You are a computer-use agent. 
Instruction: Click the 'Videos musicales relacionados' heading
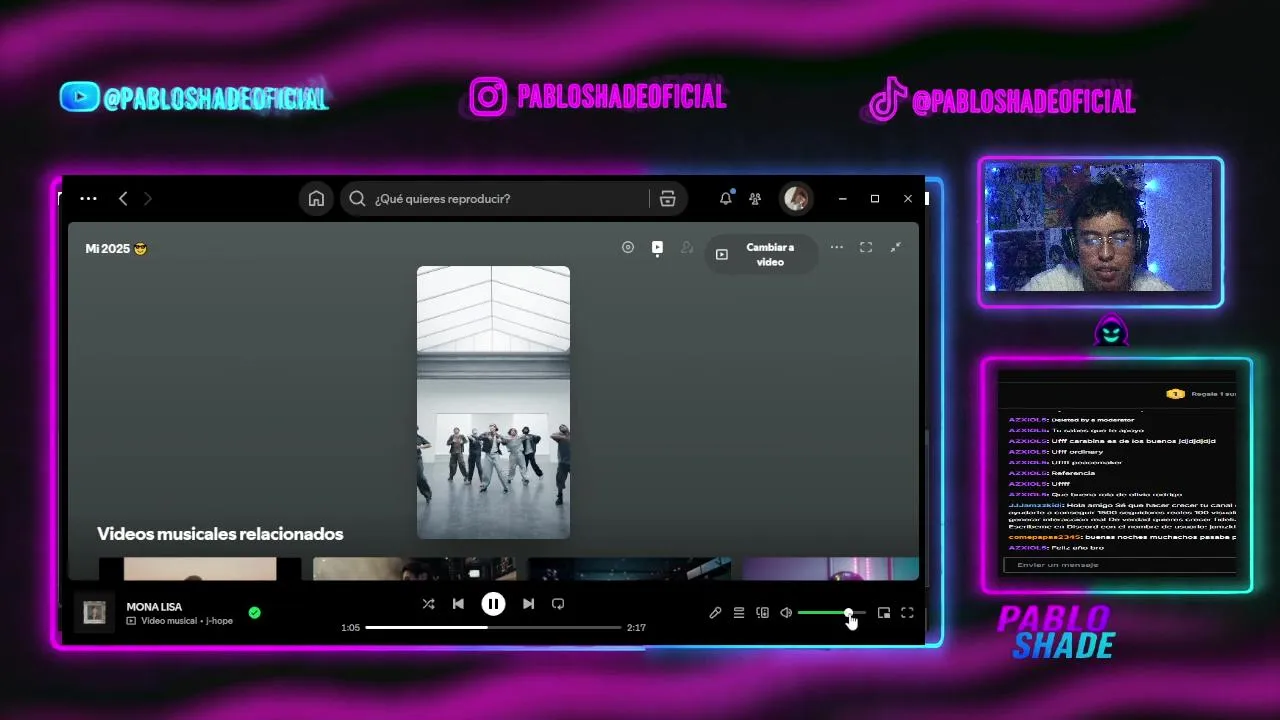[220, 534]
